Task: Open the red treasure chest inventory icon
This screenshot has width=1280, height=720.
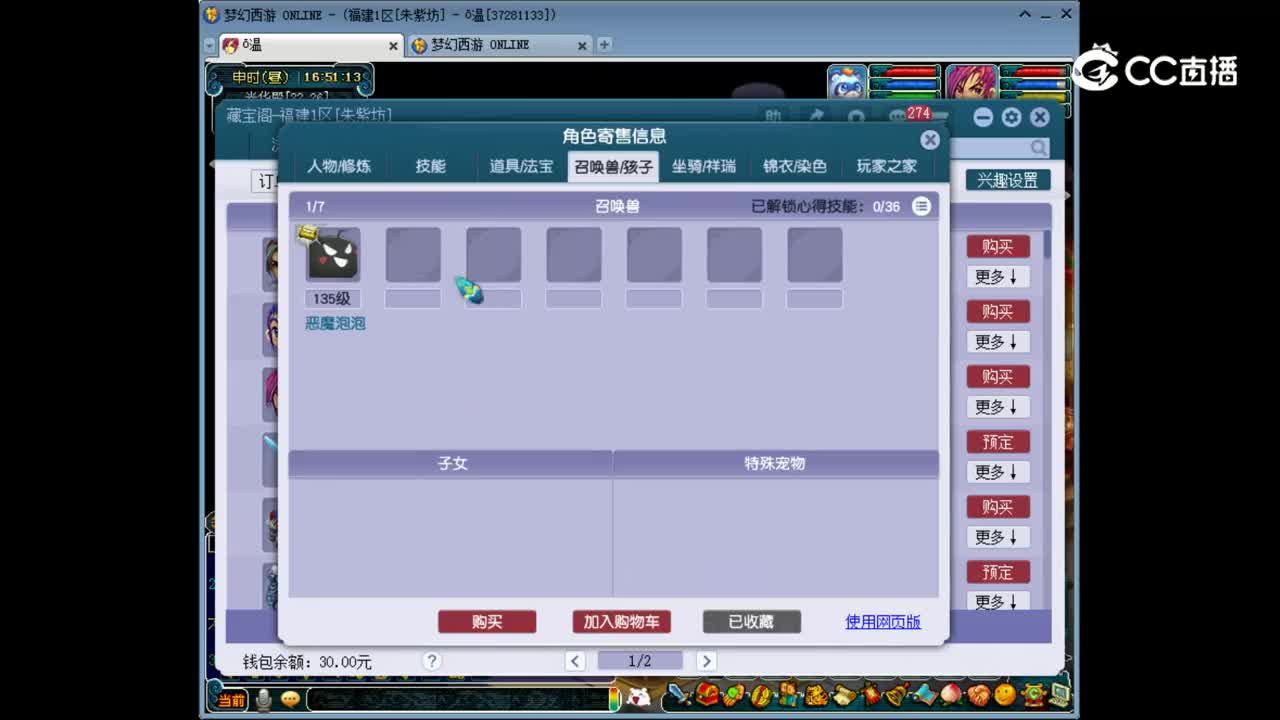Action: (x=707, y=694)
